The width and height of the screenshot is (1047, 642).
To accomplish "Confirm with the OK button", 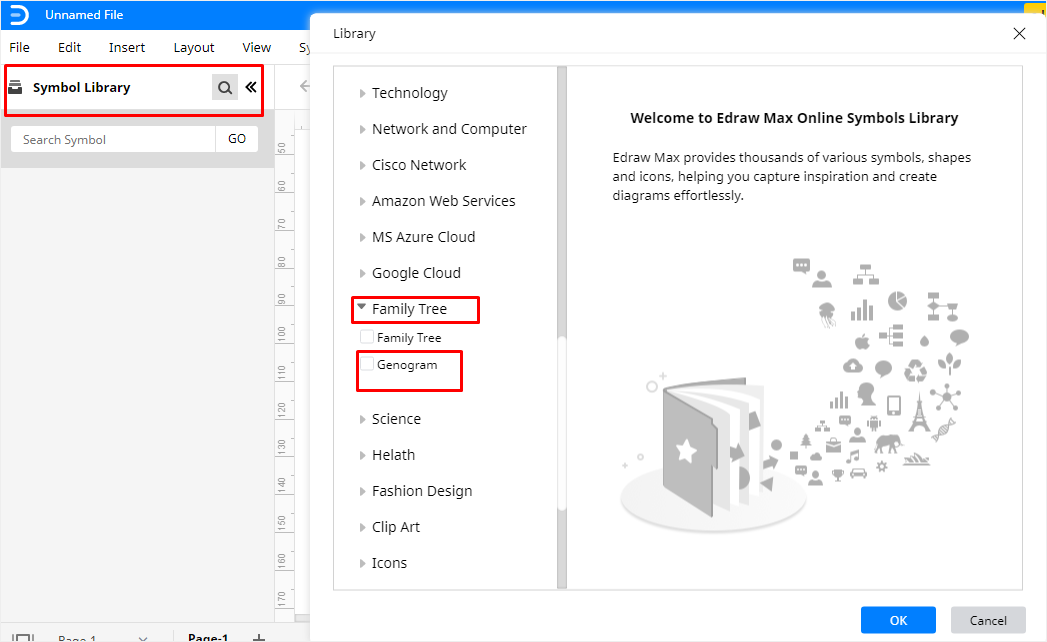I will 898,620.
